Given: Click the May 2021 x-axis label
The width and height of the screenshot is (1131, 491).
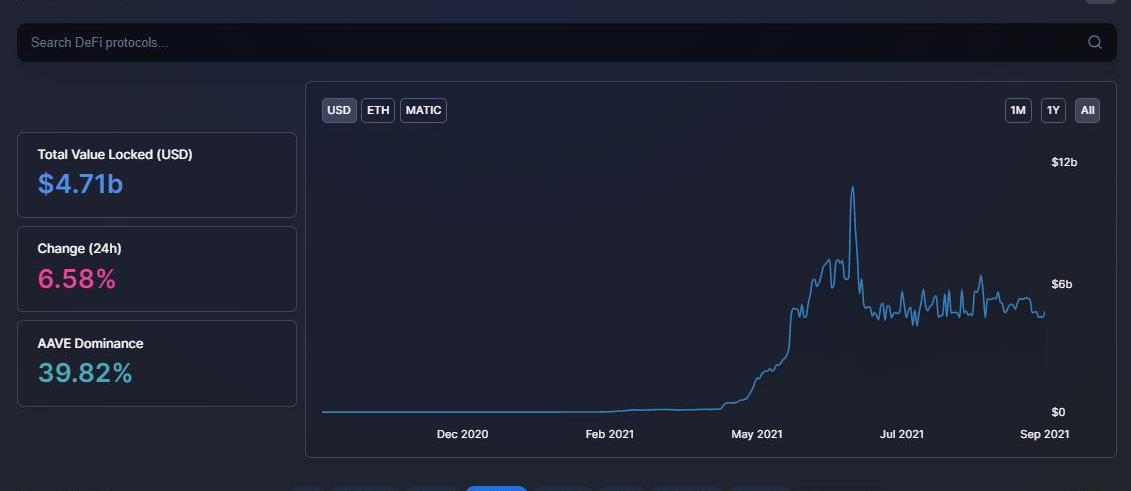Looking at the screenshot, I should (756, 434).
